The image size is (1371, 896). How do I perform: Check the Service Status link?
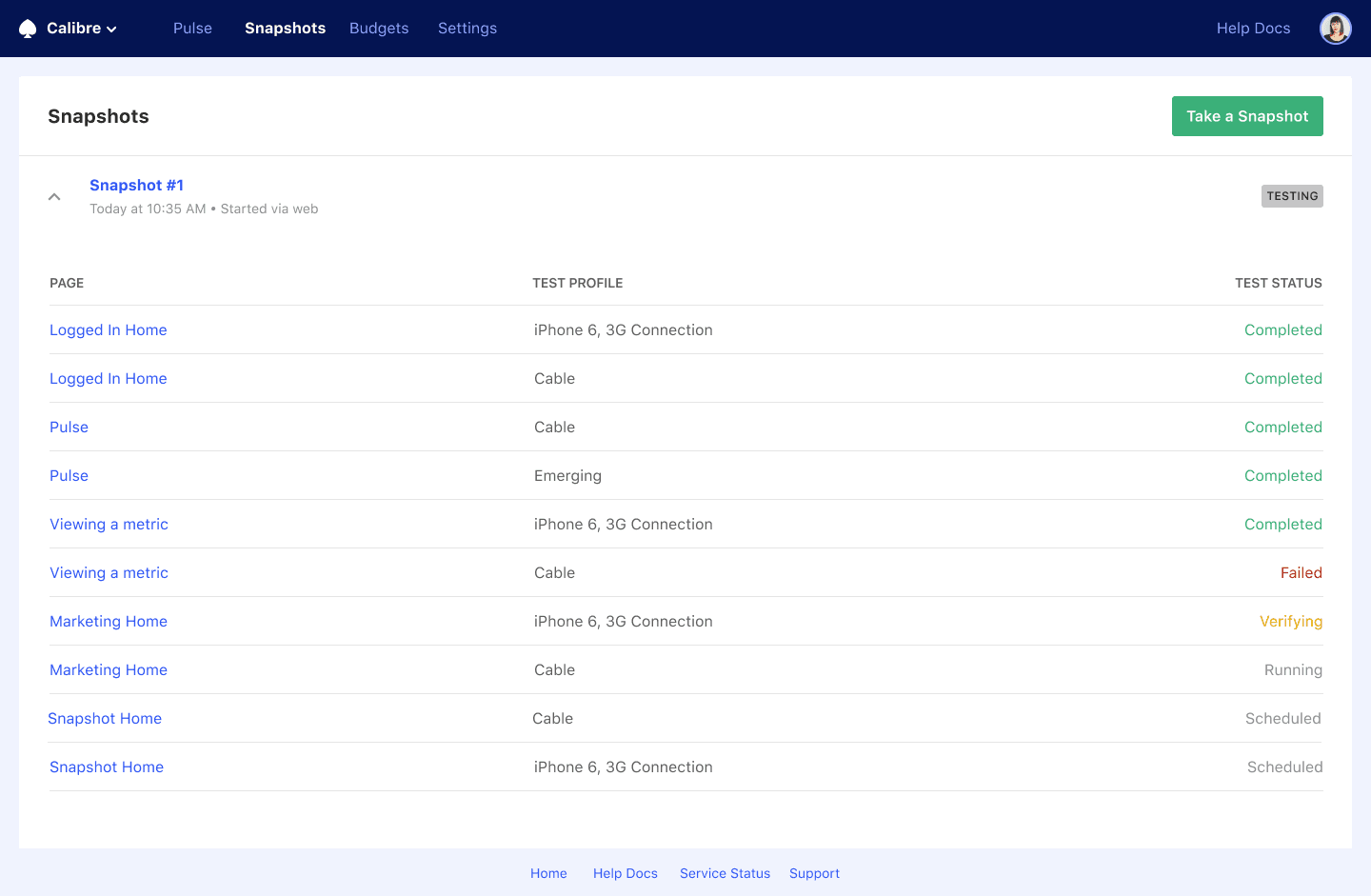pos(725,873)
